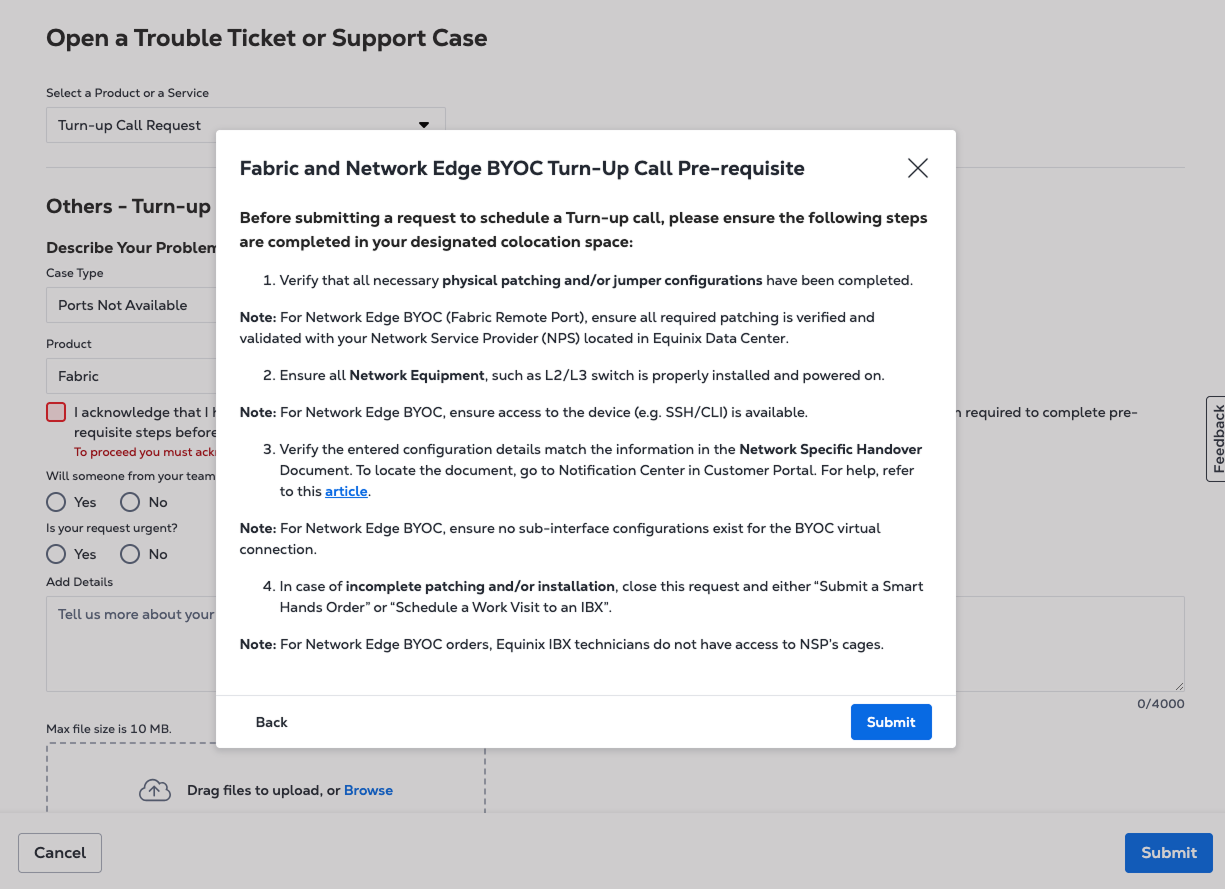Select Yes for team member question
This screenshot has width=1225, height=889.
coord(57,502)
